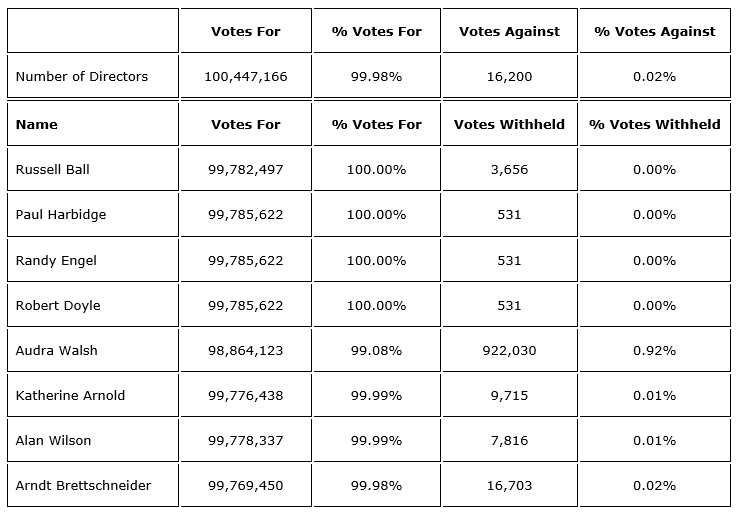Image resolution: width=743 pixels, height=514 pixels.
Task: Select the Robert Doyle row name
Action: pyautogui.click(x=58, y=306)
